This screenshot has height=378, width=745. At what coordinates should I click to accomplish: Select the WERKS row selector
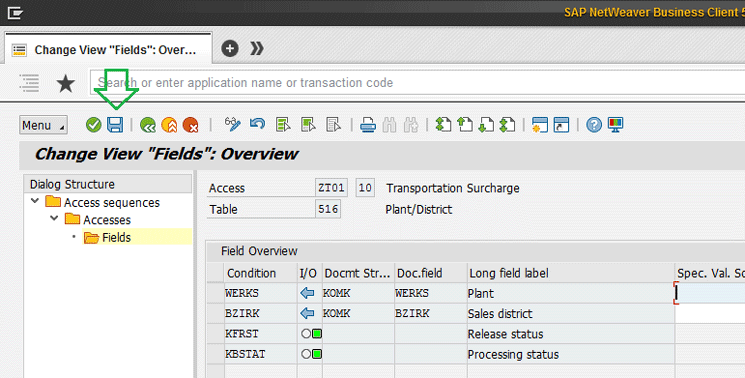[x=216, y=293]
